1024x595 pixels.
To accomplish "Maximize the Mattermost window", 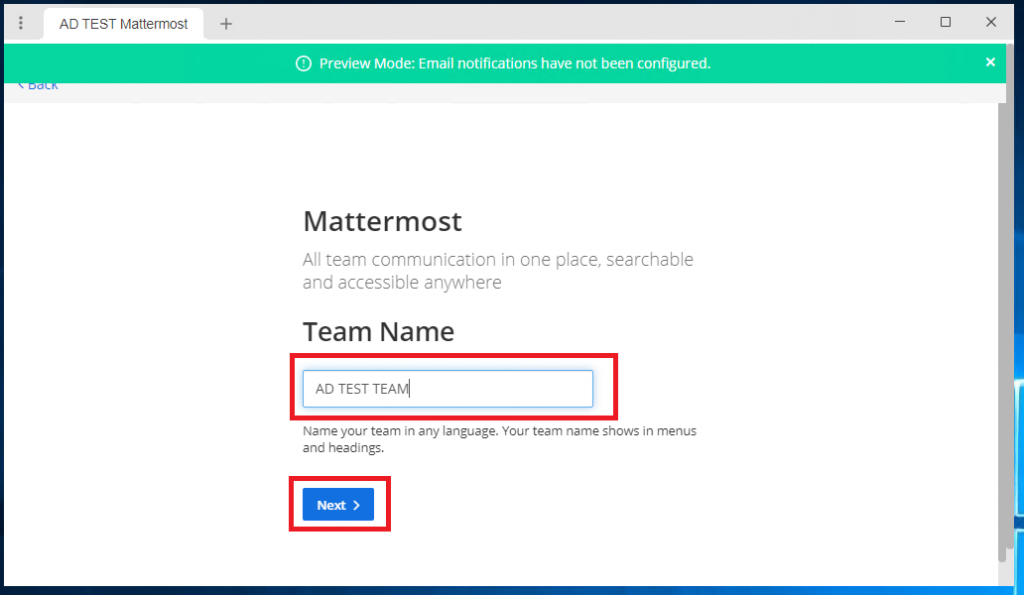I will 945,22.
